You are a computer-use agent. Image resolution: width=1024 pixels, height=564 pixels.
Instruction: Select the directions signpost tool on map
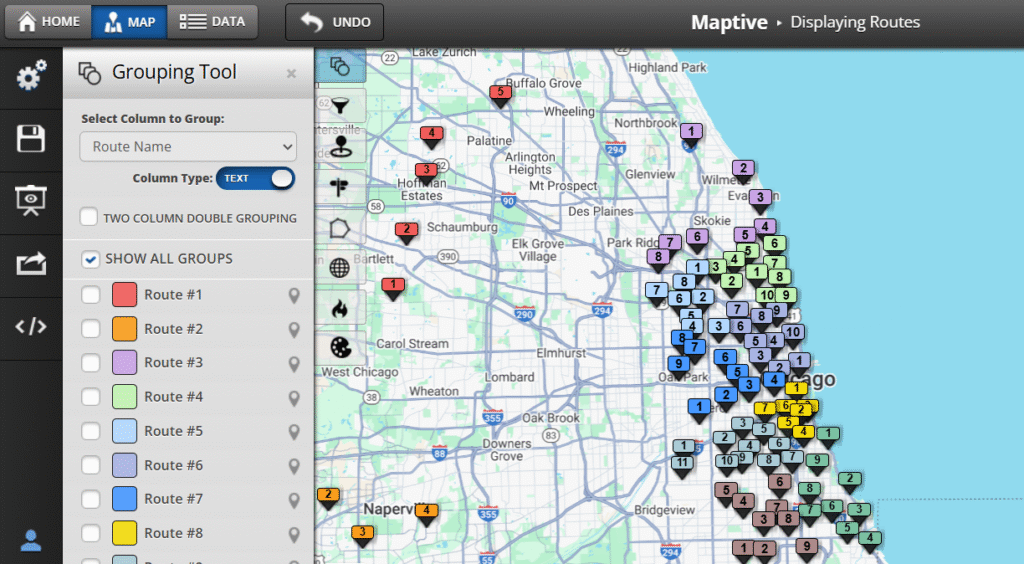coord(340,186)
